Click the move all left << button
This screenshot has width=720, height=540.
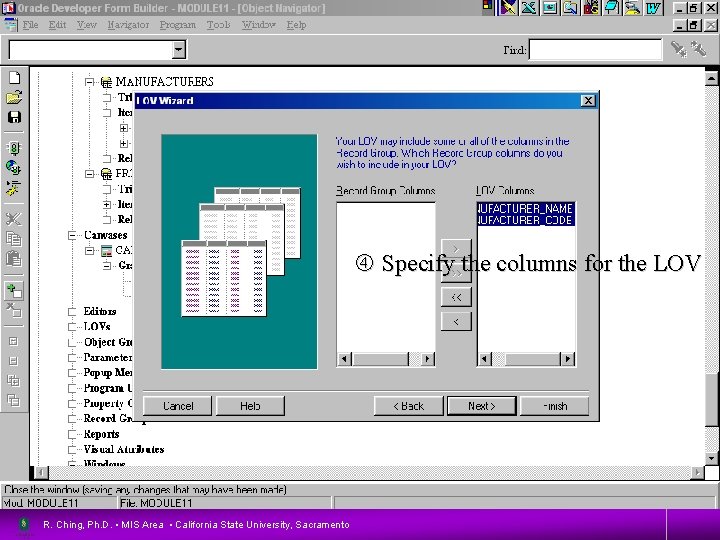click(456, 297)
